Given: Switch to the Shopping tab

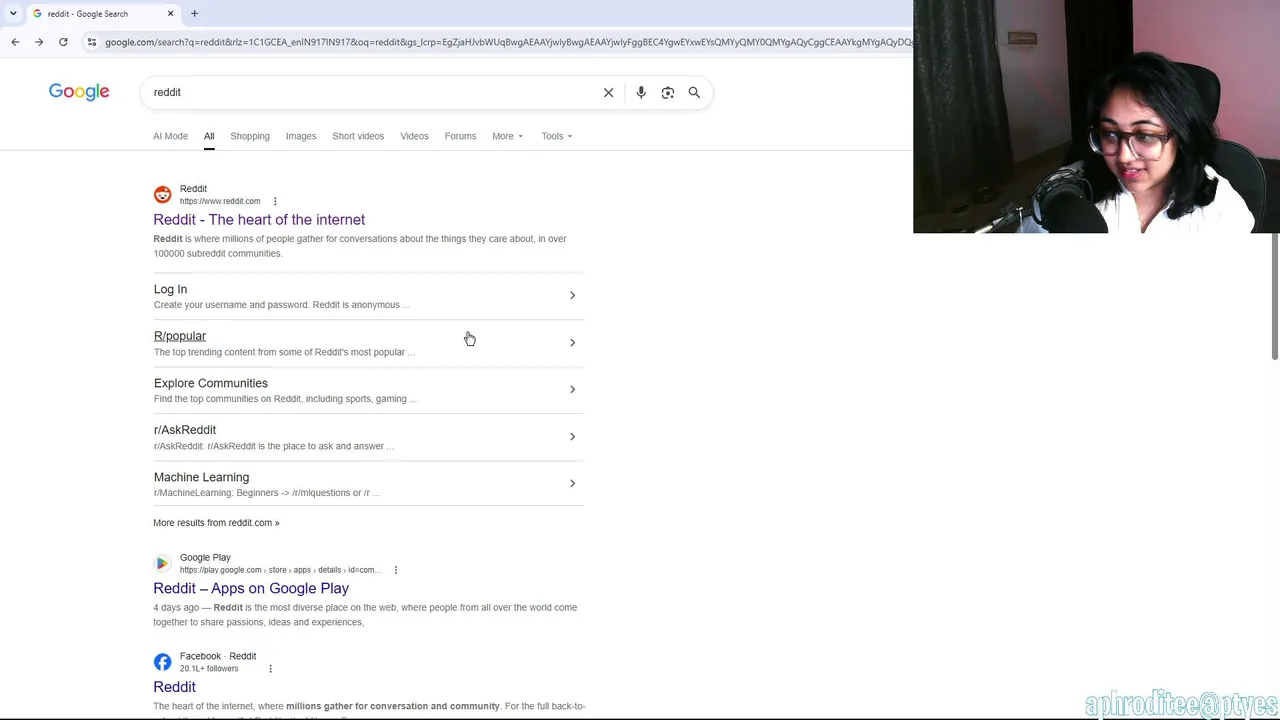Looking at the screenshot, I should point(250,136).
